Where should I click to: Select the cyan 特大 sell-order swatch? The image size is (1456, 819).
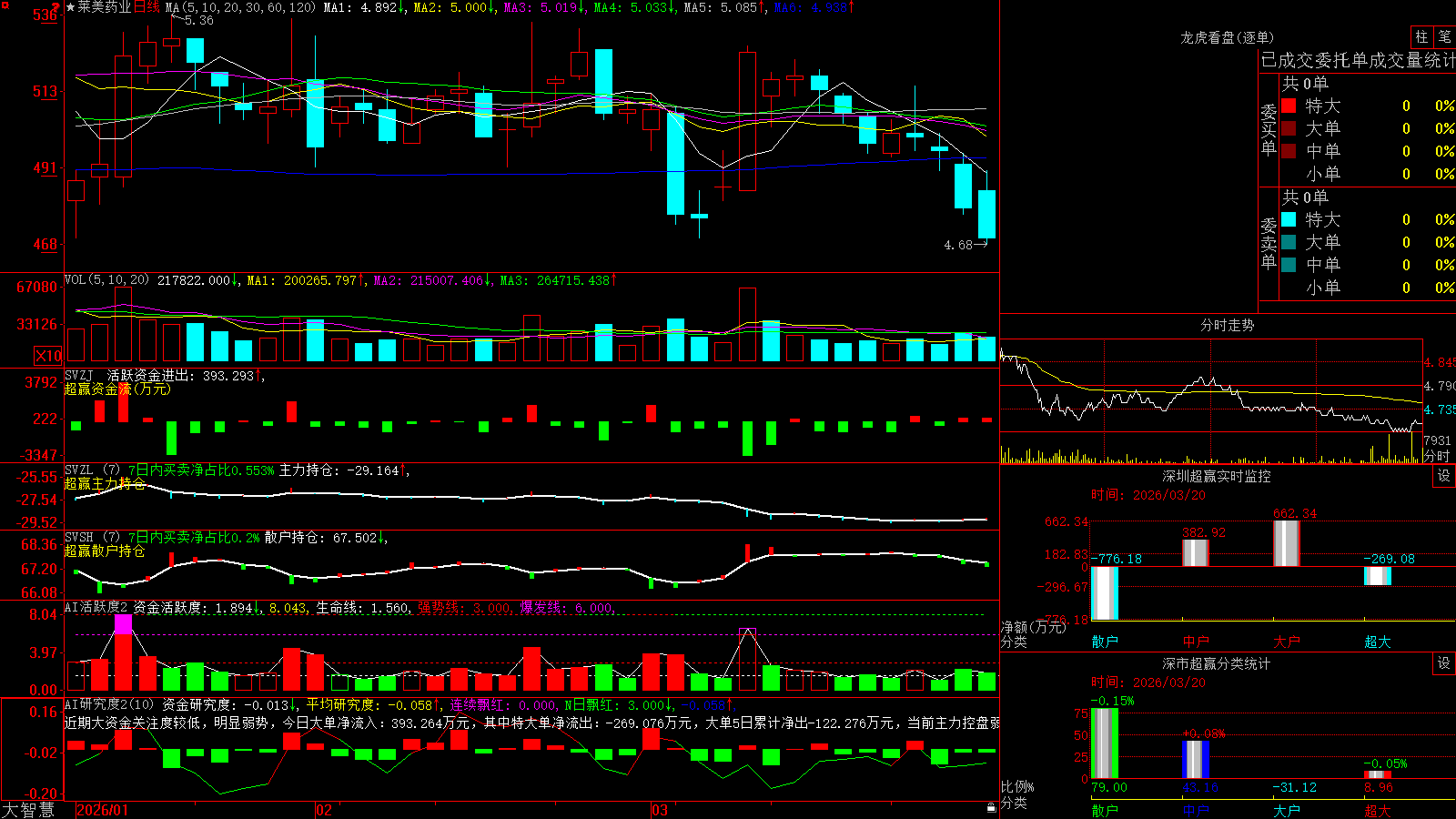tap(1289, 219)
